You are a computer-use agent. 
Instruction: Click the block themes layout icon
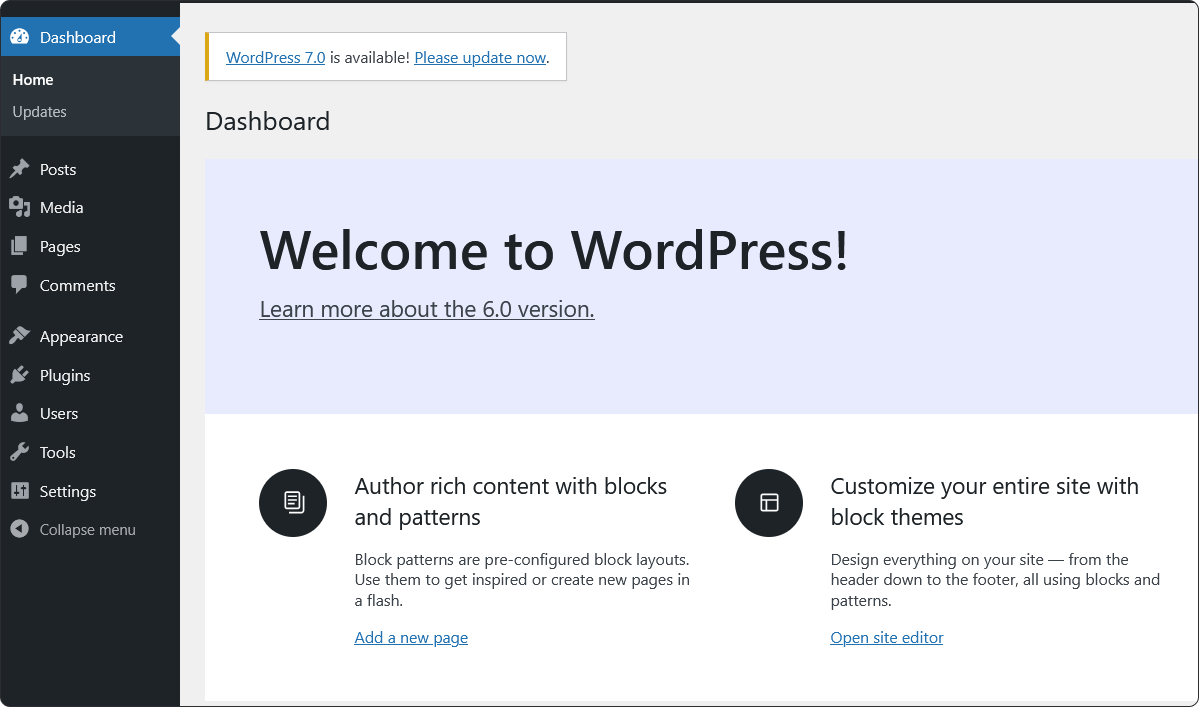[x=769, y=503]
